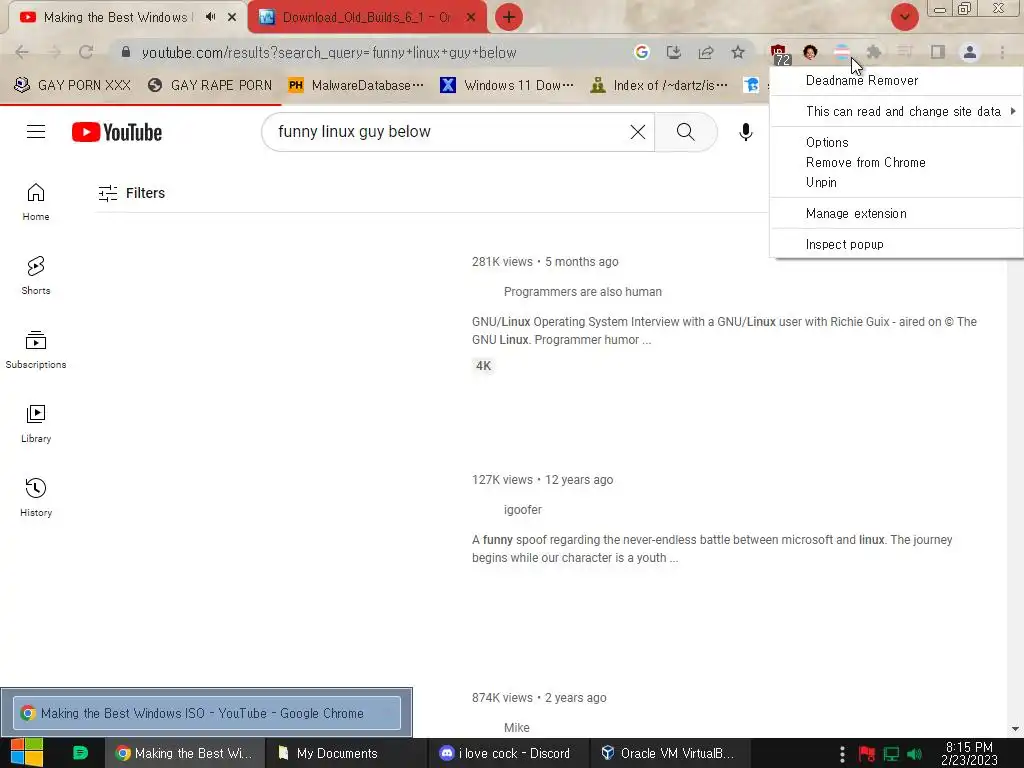Open the YouTube hamburger guide menu
This screenshot has width=1024, height=768.
[x=36, y=132]
